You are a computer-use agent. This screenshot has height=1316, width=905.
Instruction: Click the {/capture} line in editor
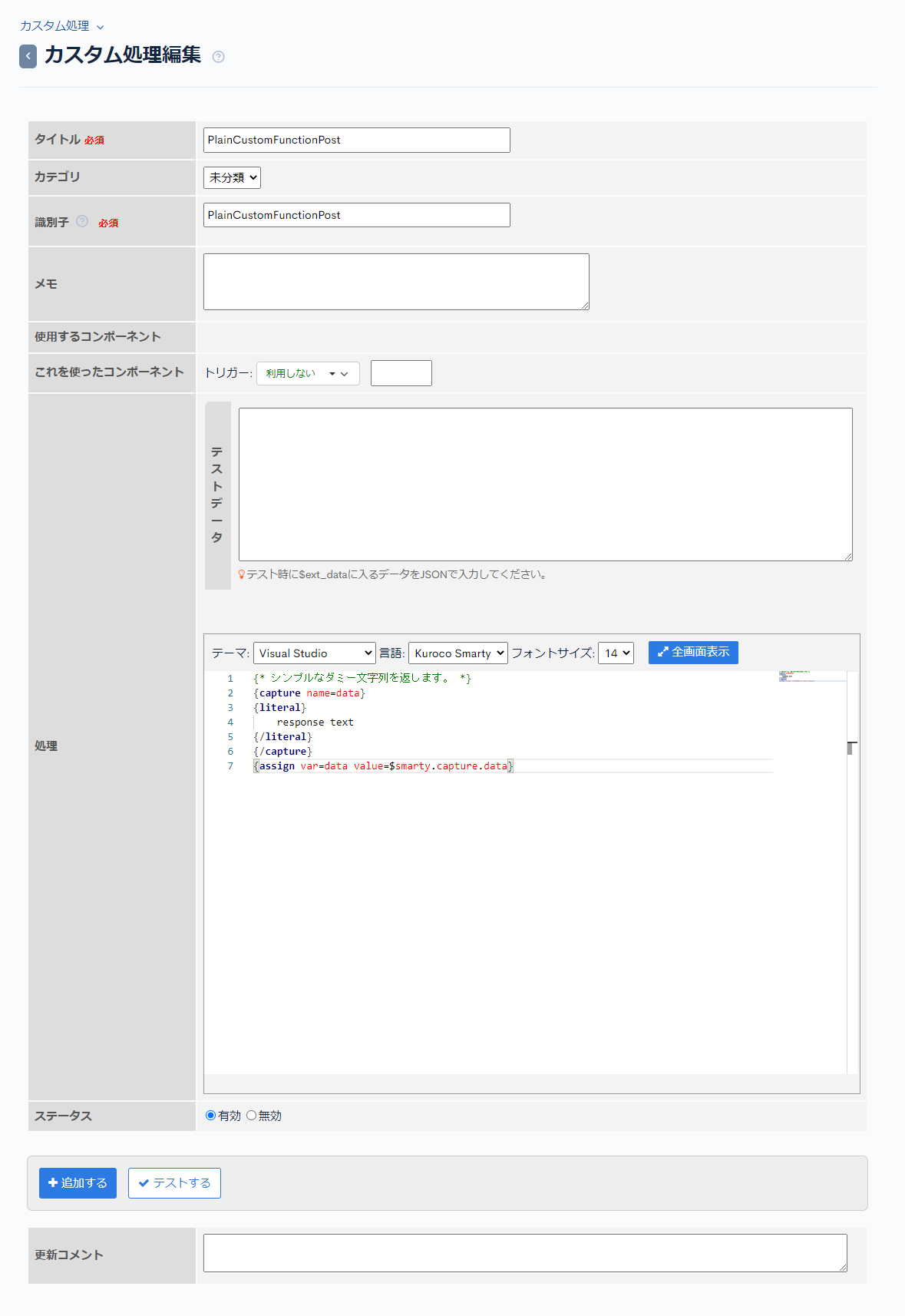pyautogui.click(x=283, y=752)
